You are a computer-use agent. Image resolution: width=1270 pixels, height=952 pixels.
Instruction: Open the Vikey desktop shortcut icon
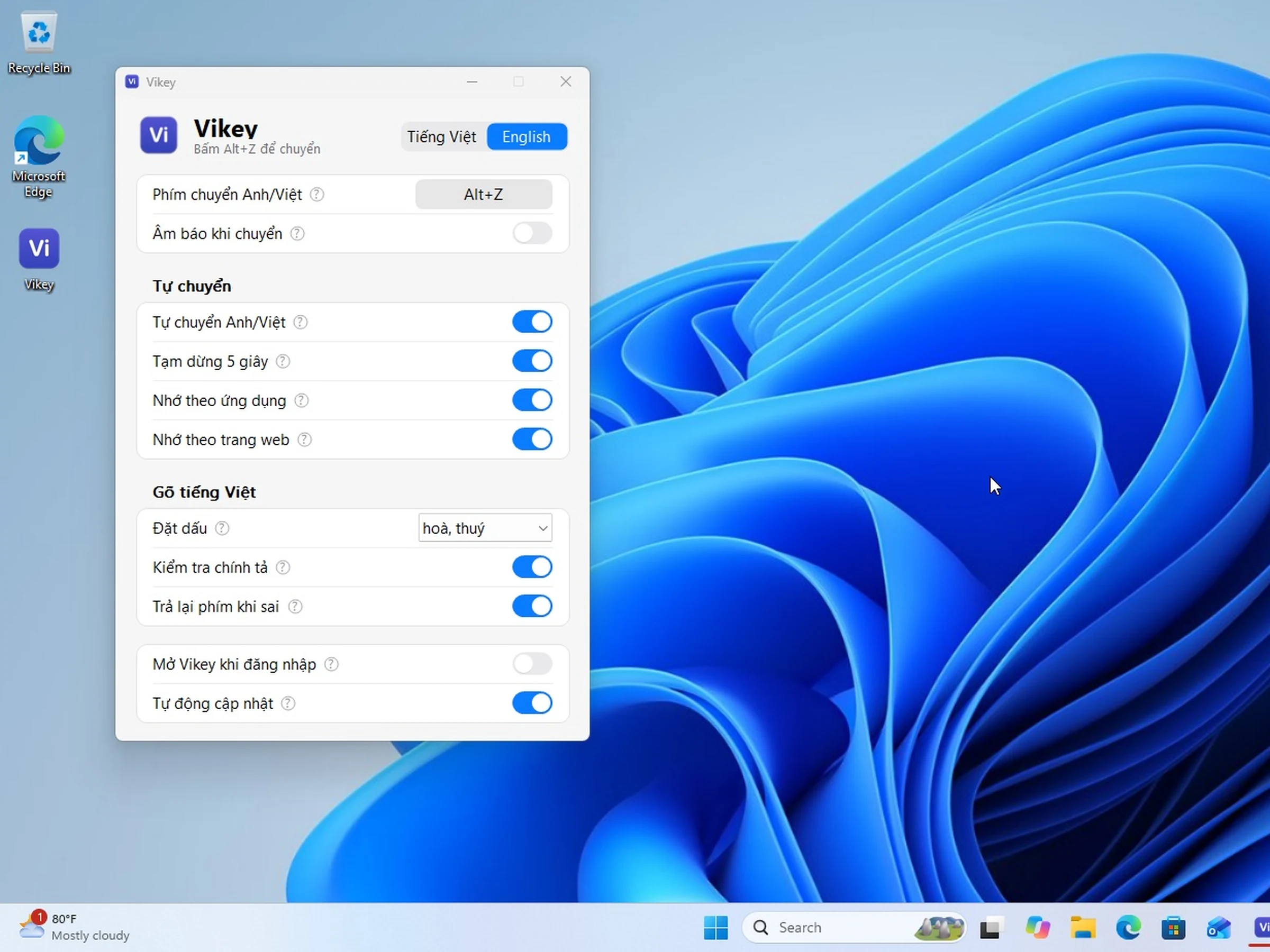39,260
